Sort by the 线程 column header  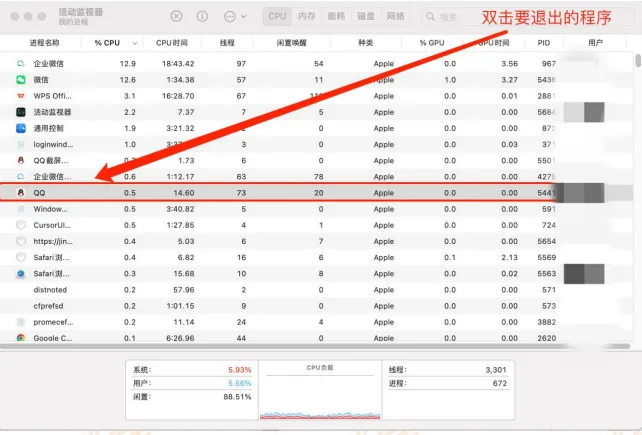point(227,43)
